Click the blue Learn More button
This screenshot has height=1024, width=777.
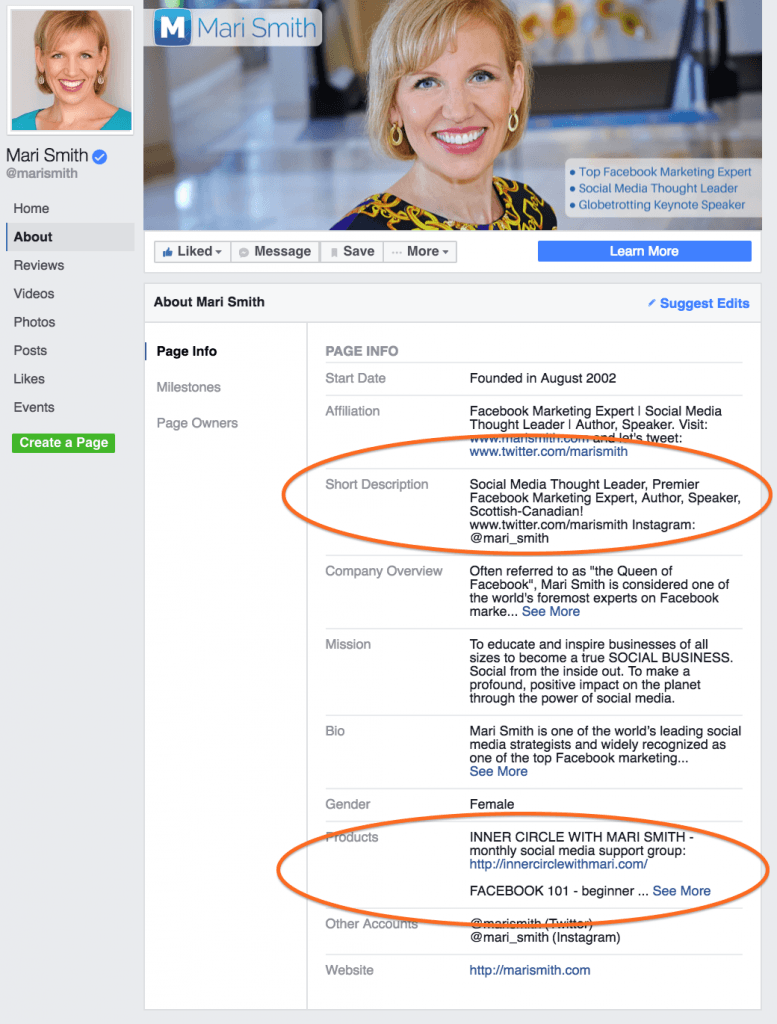644,251
